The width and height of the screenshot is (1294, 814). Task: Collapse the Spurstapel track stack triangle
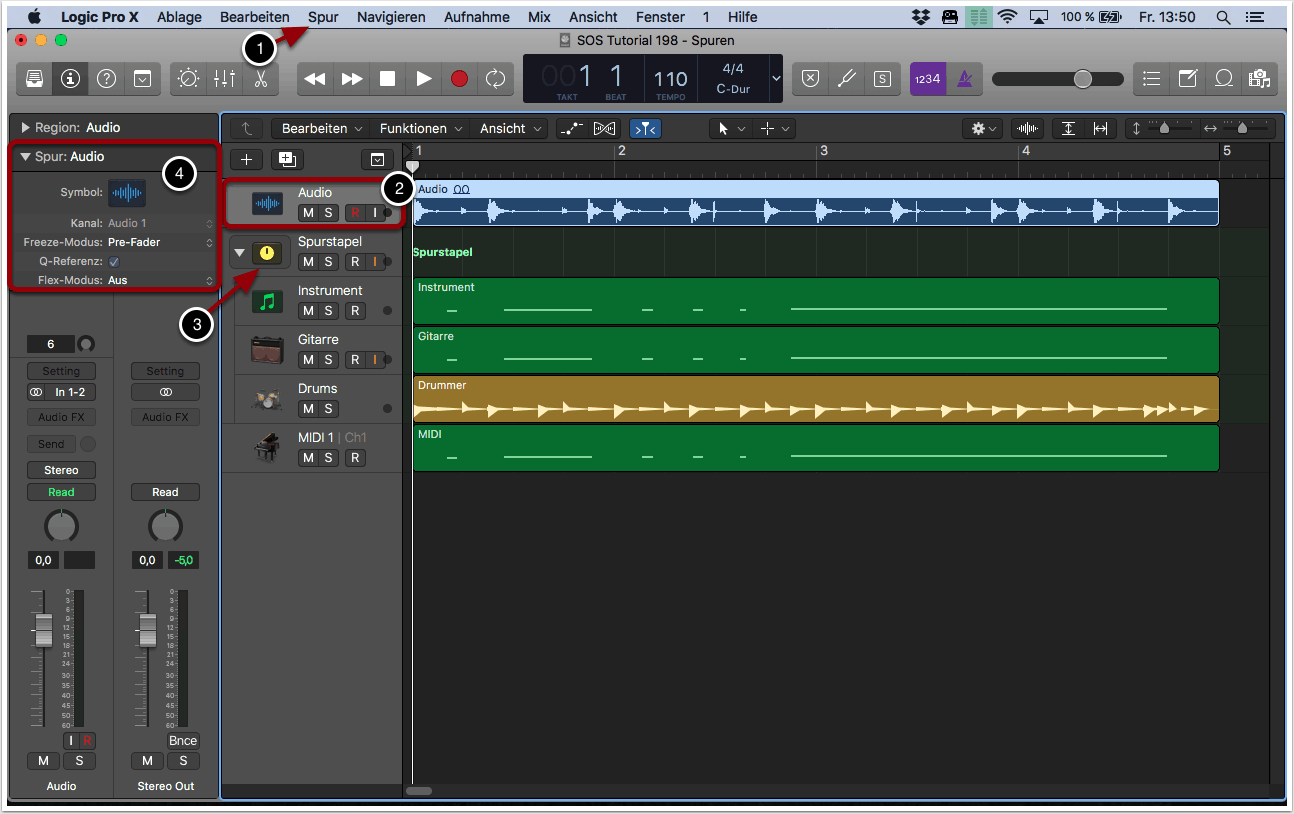coord(239,253)
